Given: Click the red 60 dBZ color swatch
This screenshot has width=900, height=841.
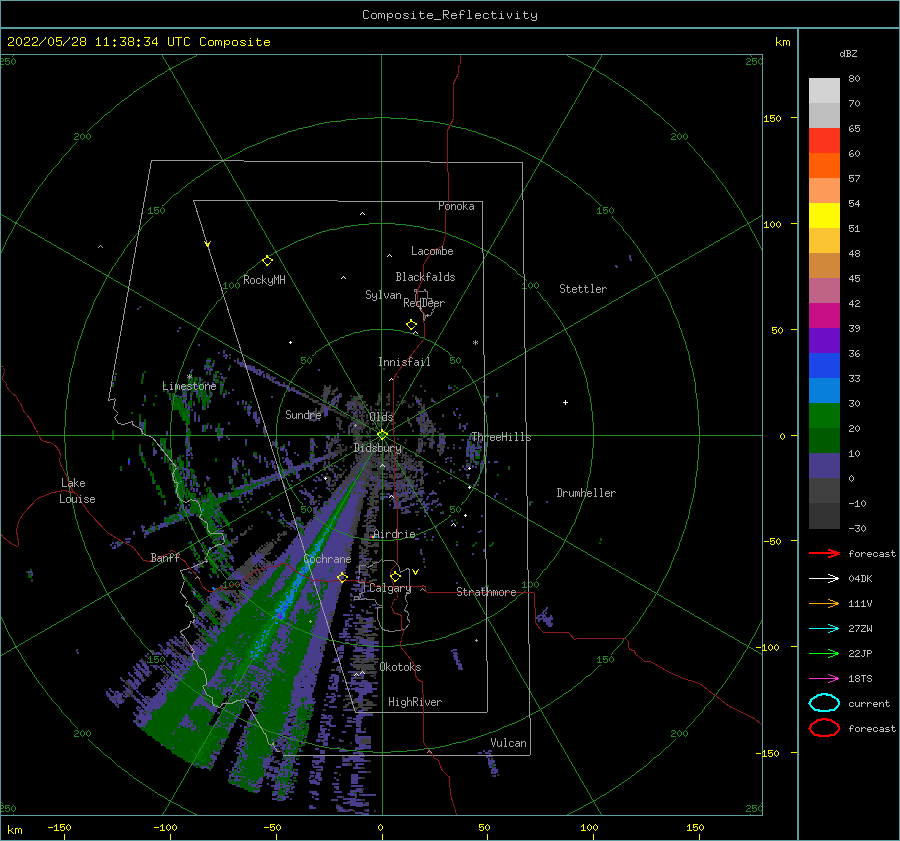Looking at the screenshot, I should click(x=824, y=140).
